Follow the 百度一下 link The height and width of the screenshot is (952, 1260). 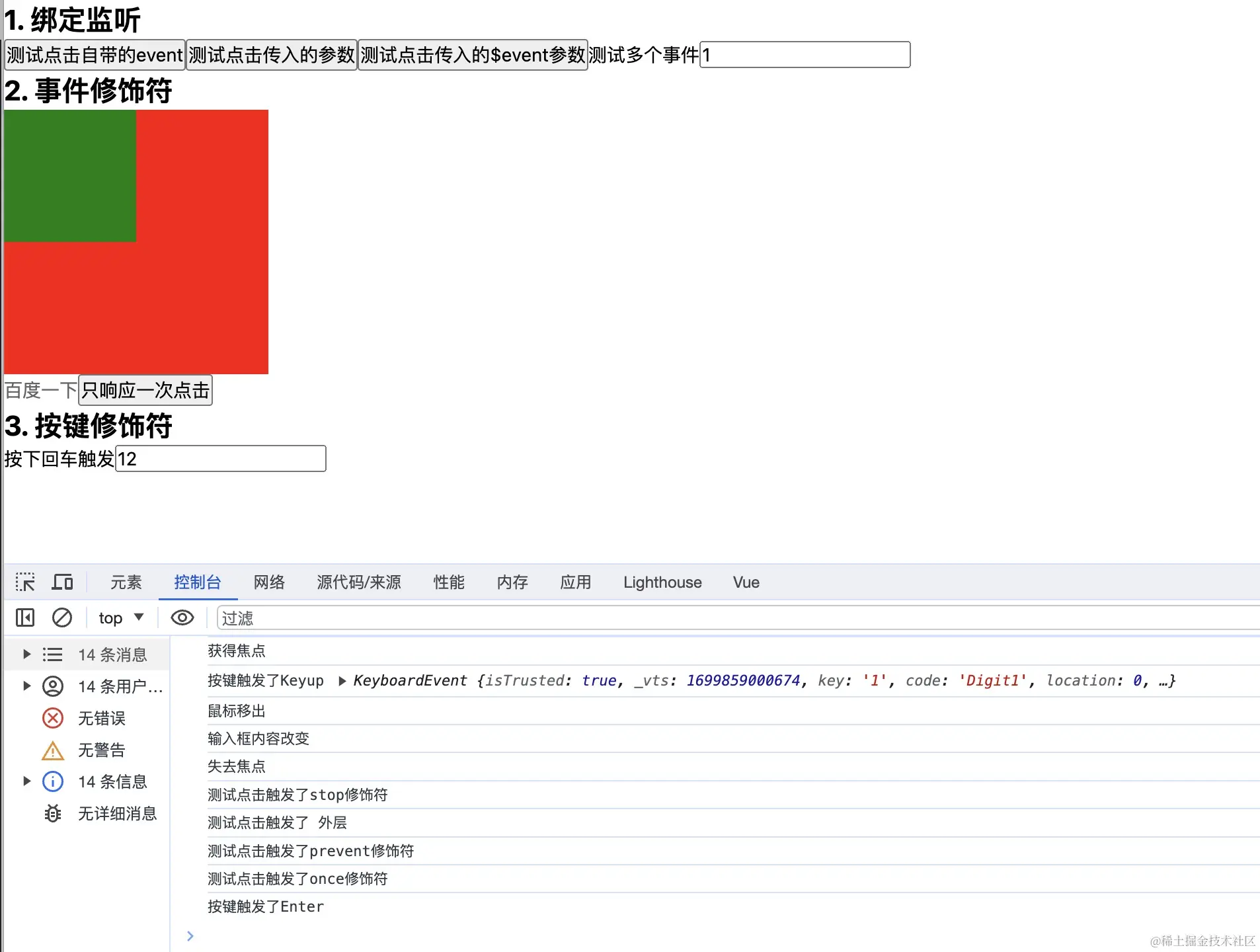coord(41,390)
